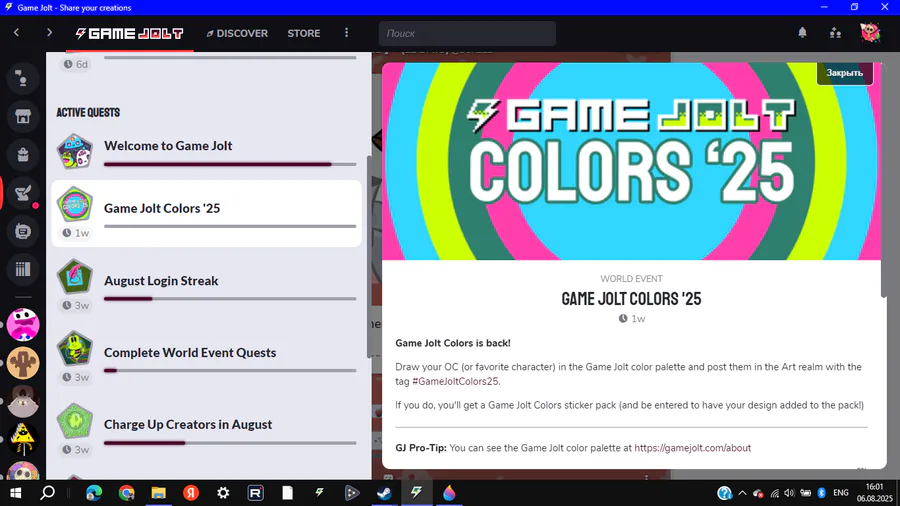Open Google Chrome from the taskbar
Screen dimensions: 900x506
126,493
